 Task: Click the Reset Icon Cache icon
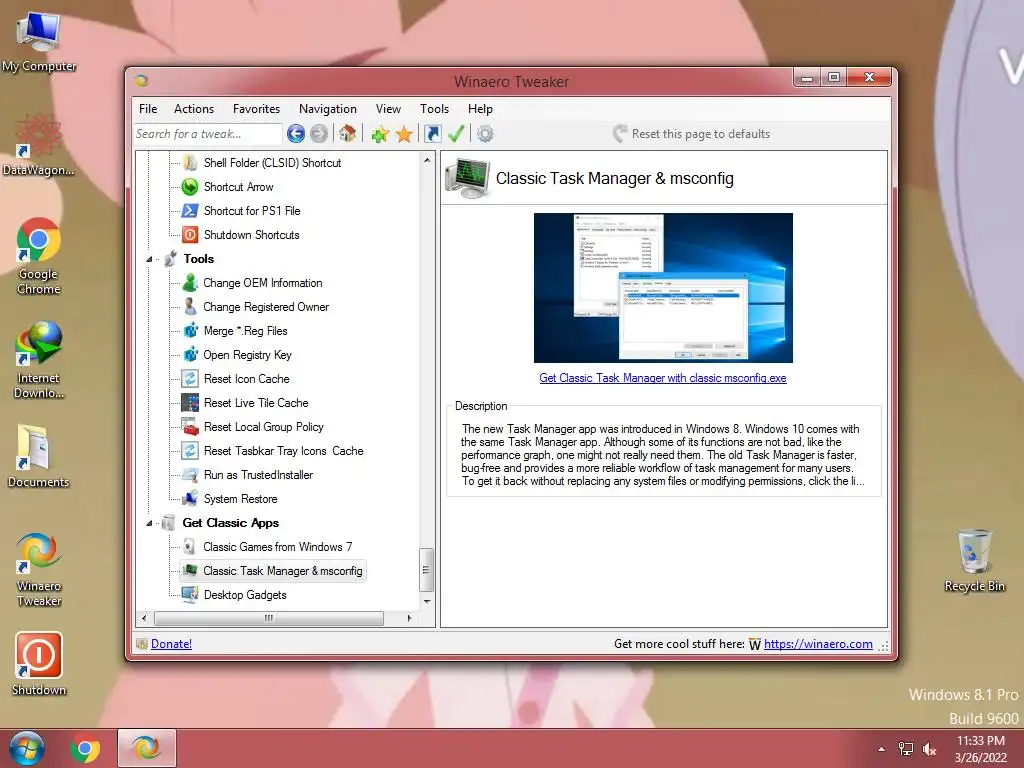tap(190, 379)
